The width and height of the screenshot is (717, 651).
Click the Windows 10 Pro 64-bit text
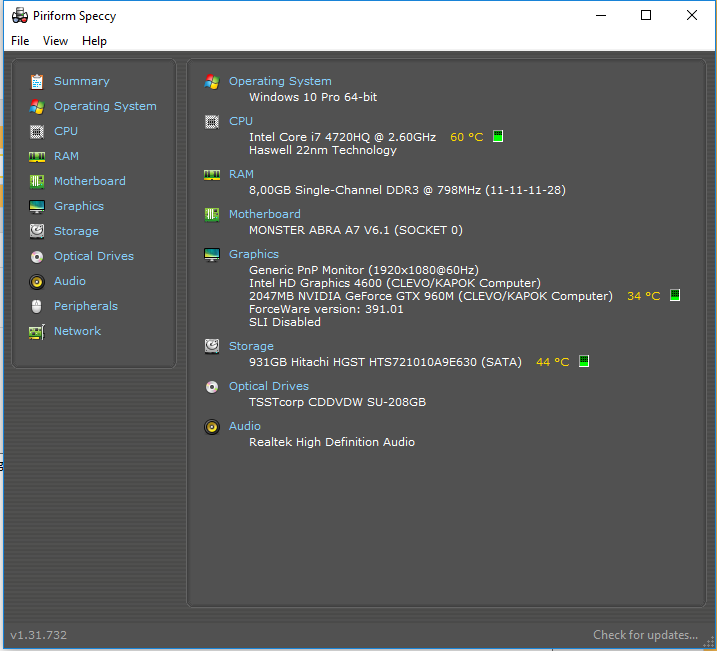click(x=313, y=97)
